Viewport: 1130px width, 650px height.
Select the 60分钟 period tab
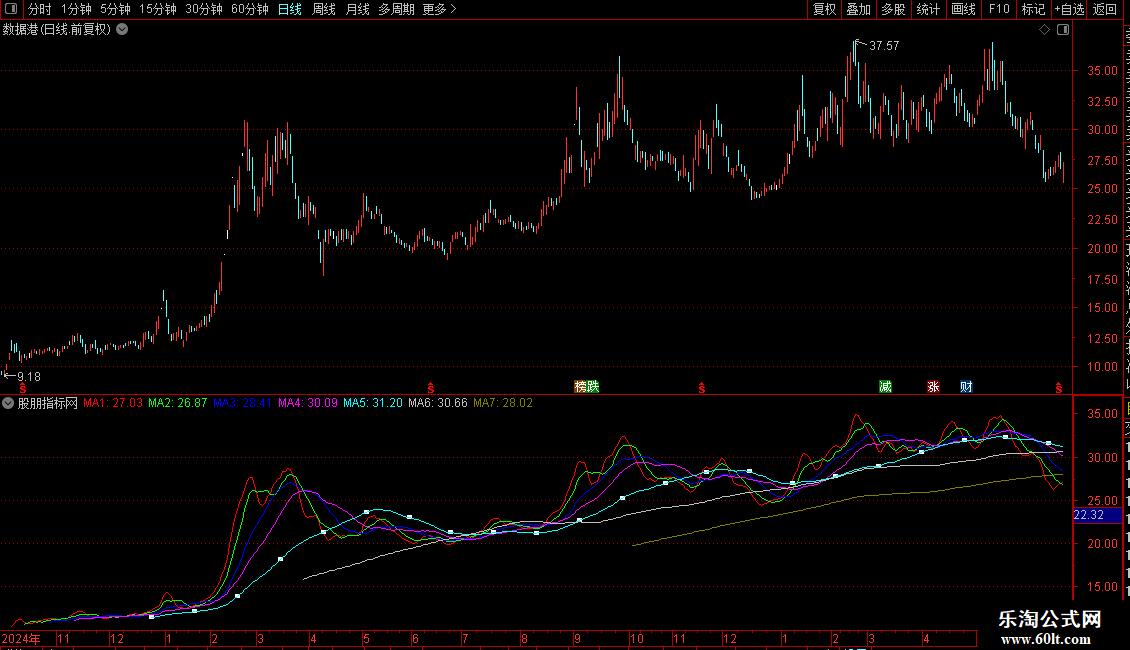tap(250, 9)
